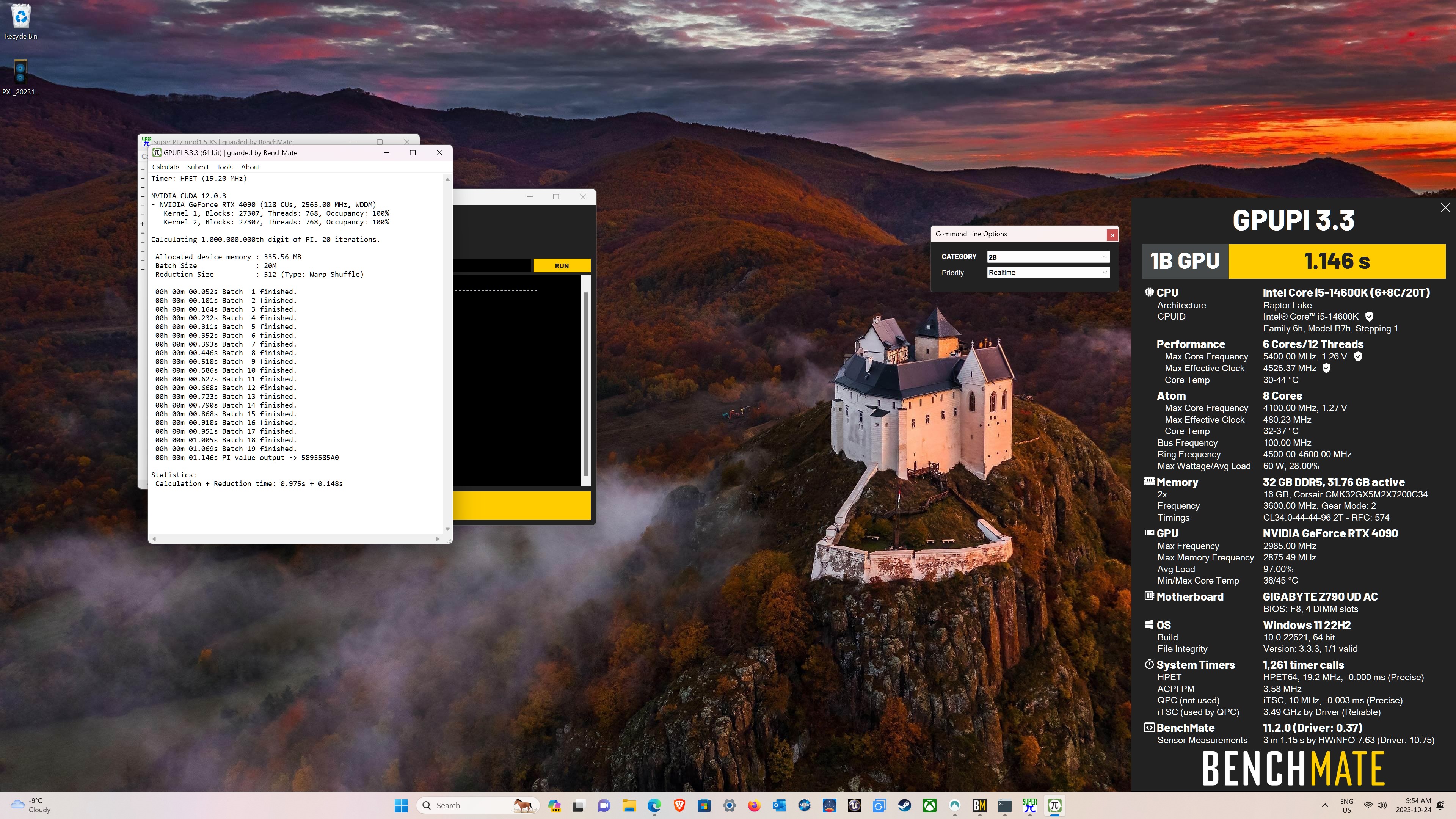Click 'Calculation + Reduction time' statistics line
This screenshot has width=1456, height=819.
click(249, 483)
